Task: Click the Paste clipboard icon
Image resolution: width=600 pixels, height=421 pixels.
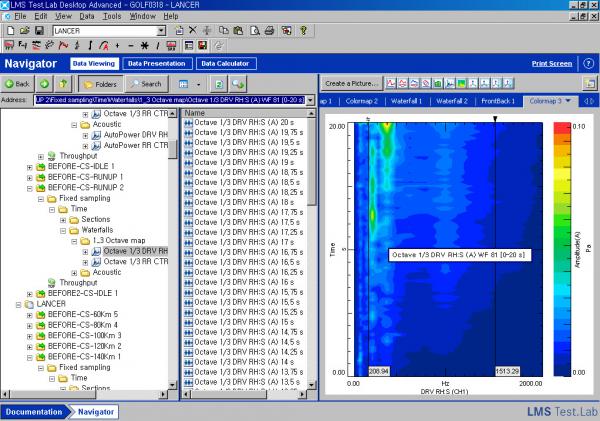Action: click(238, 31)
